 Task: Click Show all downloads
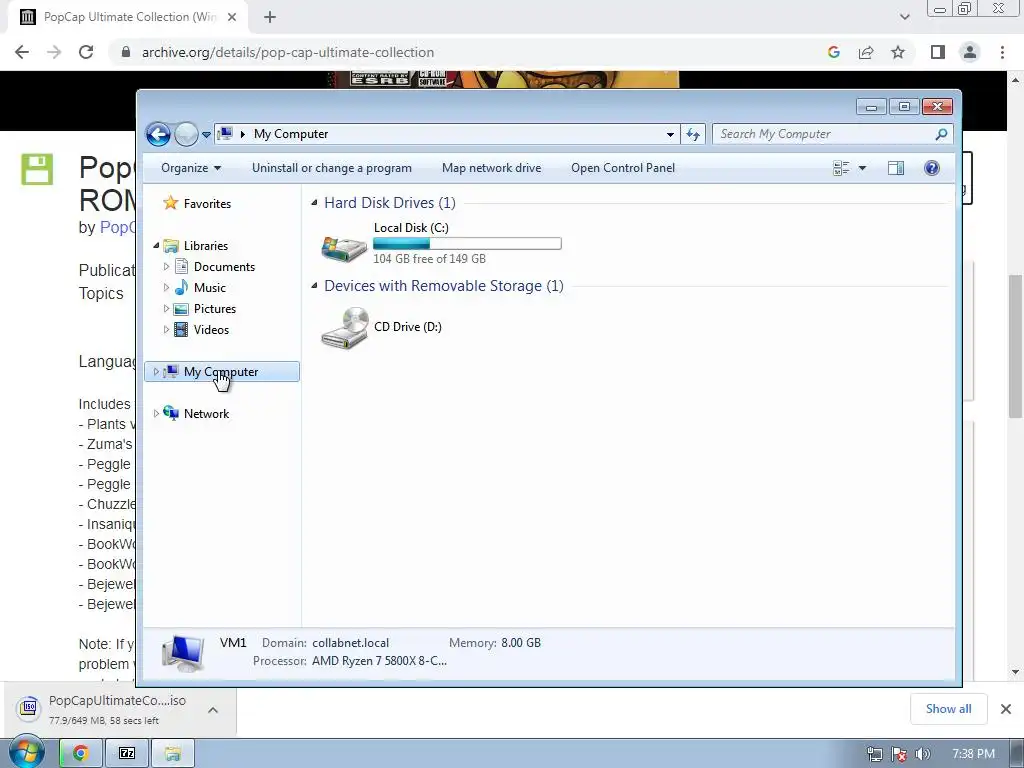pyautogui.click(x=948, y=709)
